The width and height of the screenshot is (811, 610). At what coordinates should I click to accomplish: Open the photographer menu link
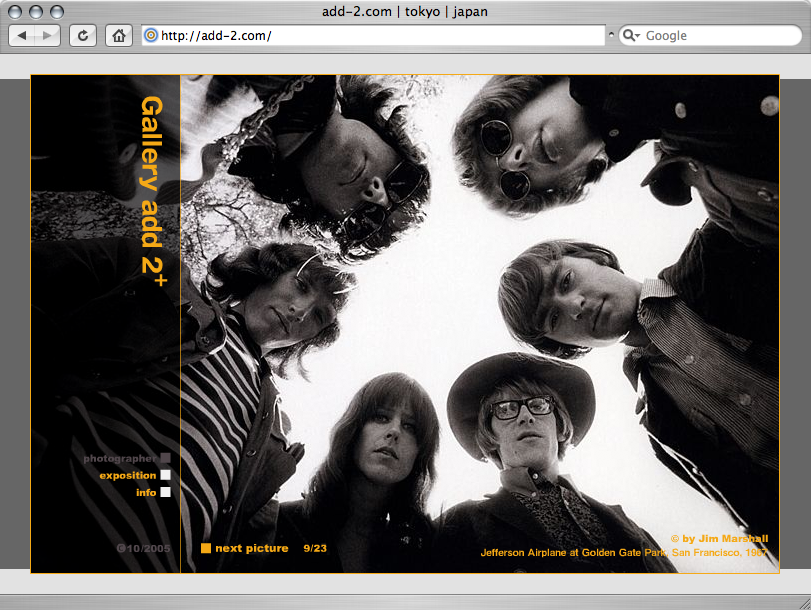[119, 458]
